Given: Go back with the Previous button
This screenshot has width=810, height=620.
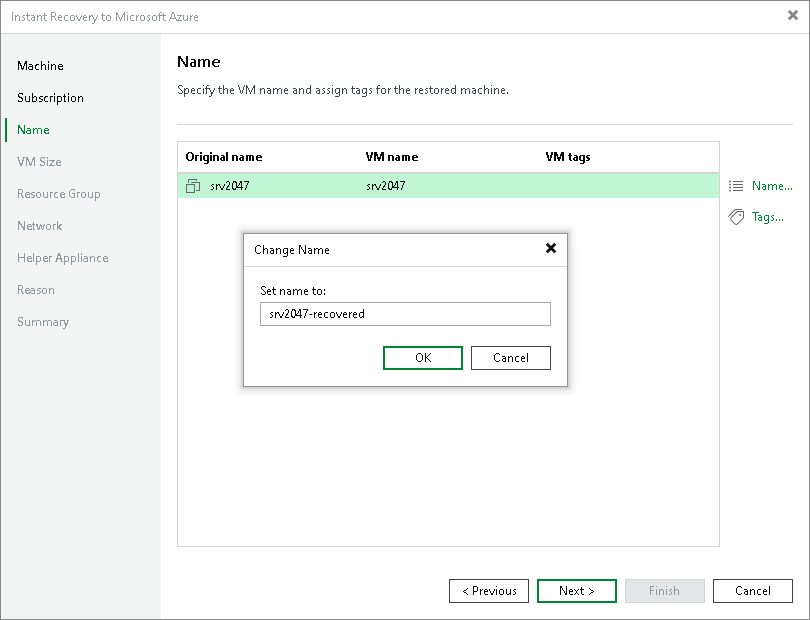Looking at the screenshot, I should pos(489,591).
